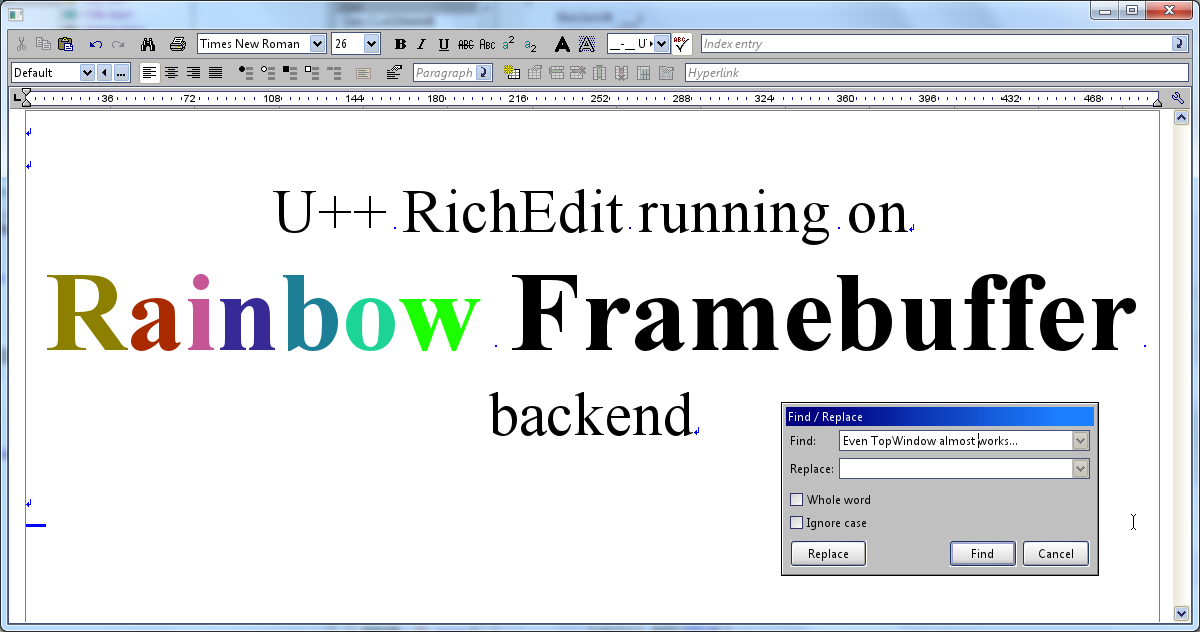Click the Print icon
1200x632 pixels.
(x=178, y=44)
